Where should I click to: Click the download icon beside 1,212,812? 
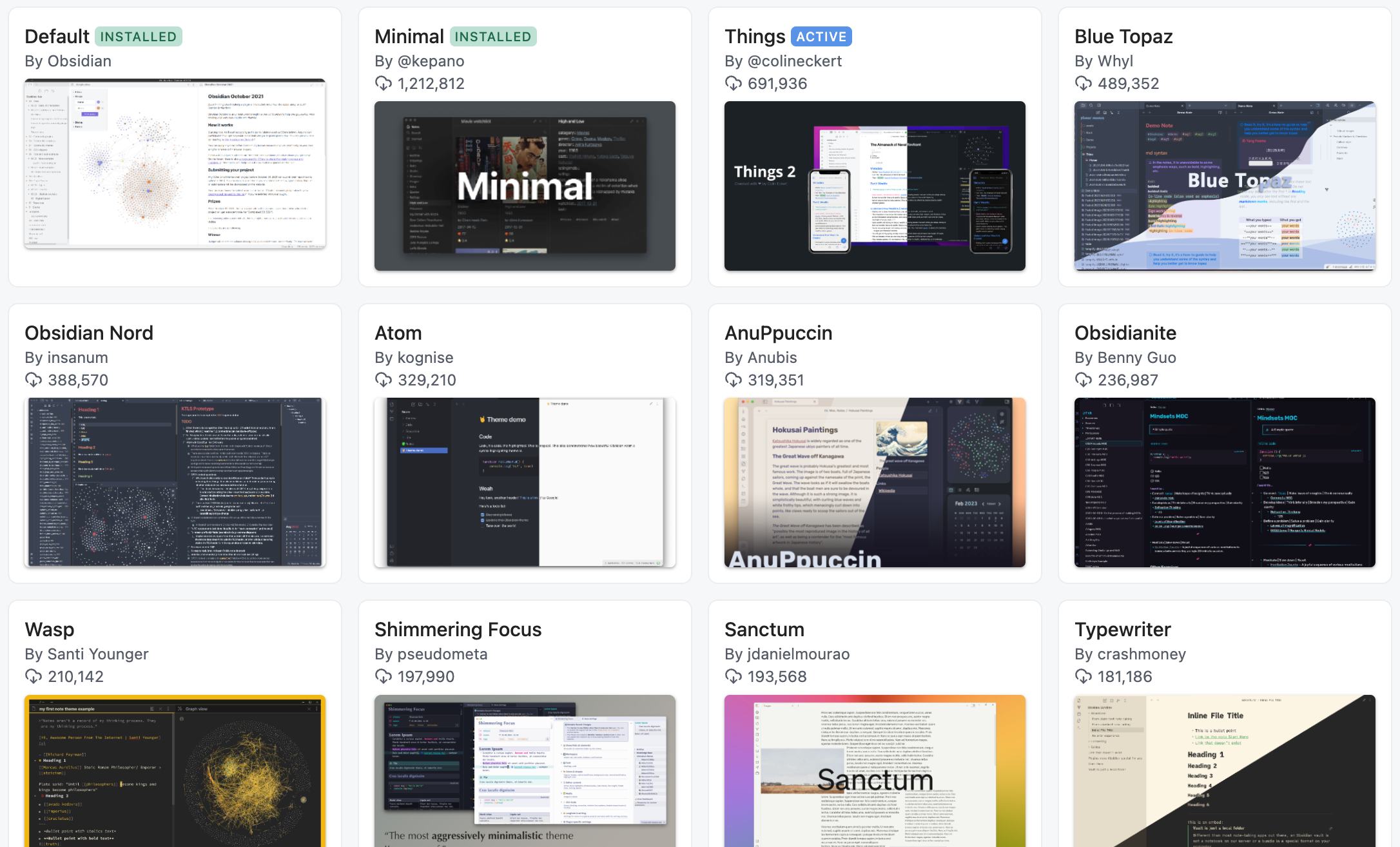384,83
